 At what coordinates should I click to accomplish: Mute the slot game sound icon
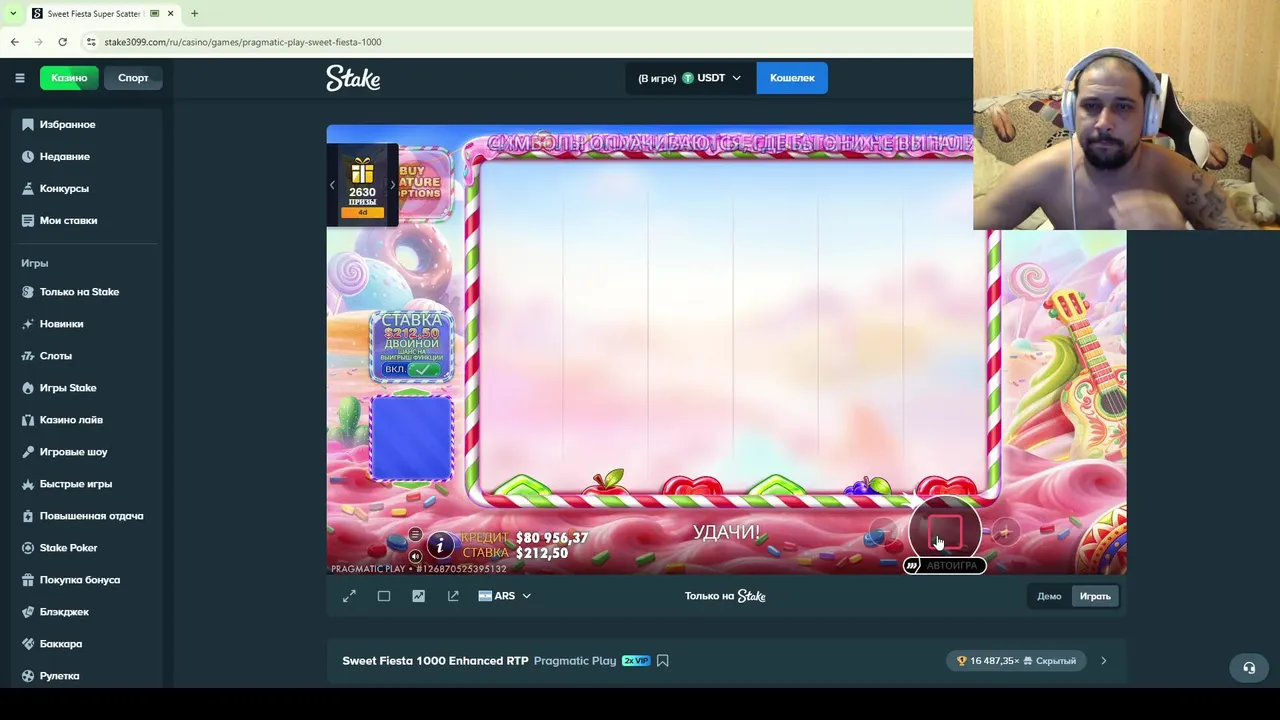point(415,557)
